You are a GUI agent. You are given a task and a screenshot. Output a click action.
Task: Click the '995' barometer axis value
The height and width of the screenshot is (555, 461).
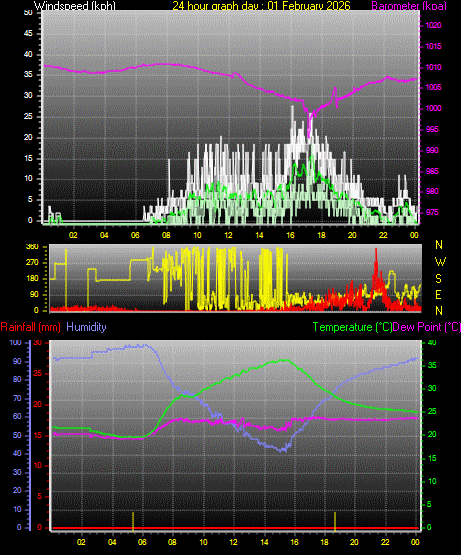coord(432,129)
